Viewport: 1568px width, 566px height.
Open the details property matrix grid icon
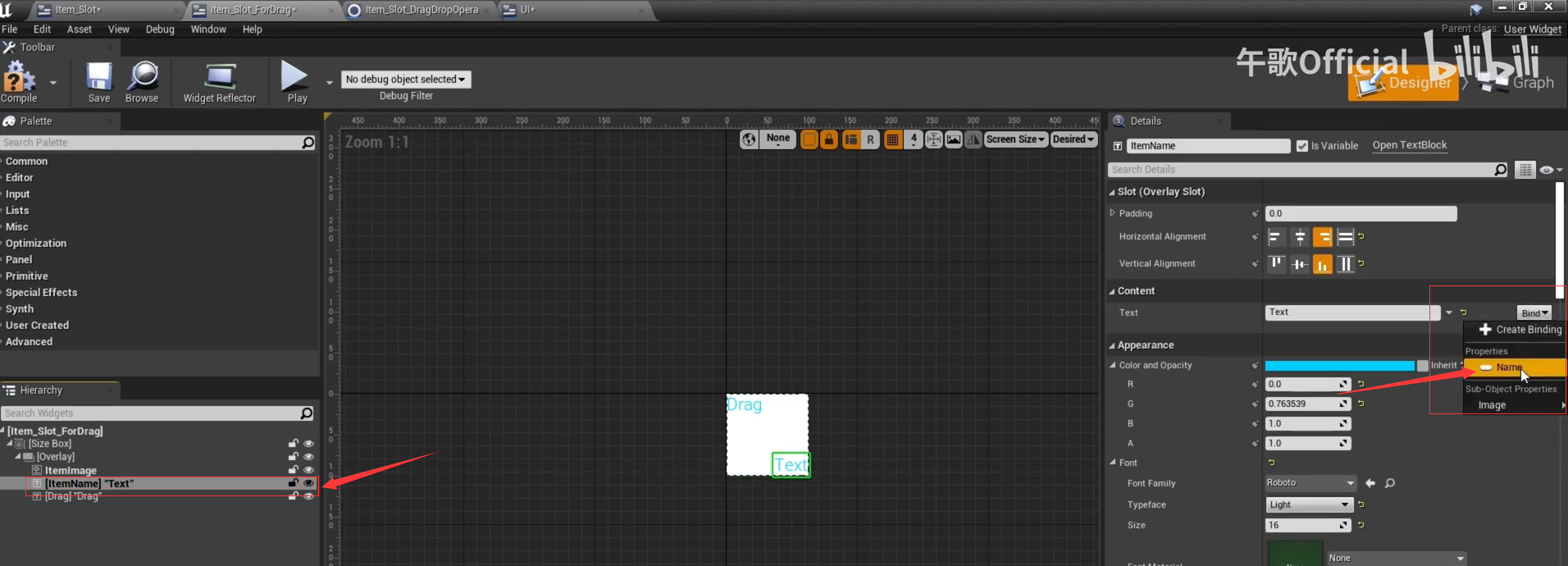tap(1525, 170)
